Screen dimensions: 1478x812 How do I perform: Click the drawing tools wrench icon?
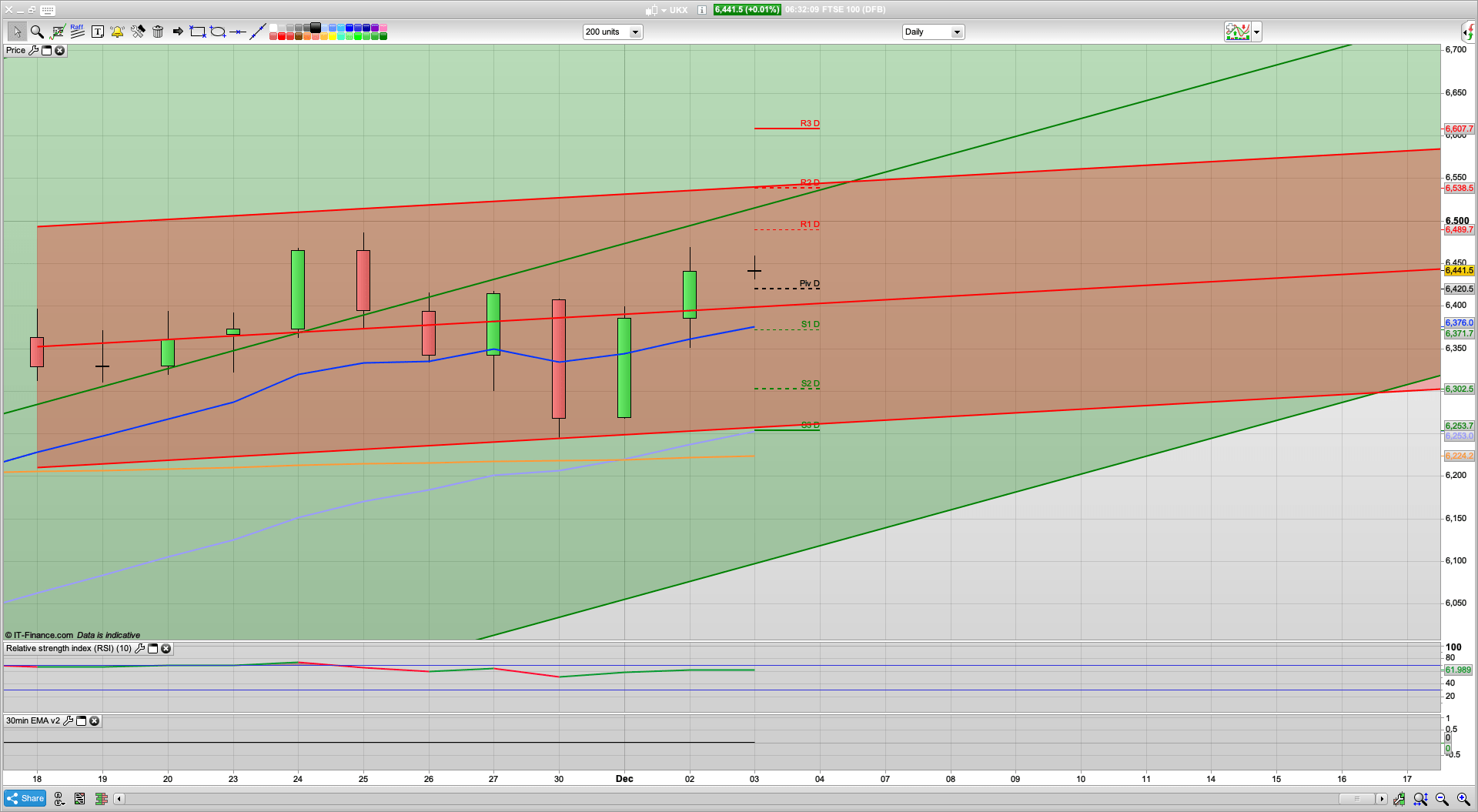(138, 32)
